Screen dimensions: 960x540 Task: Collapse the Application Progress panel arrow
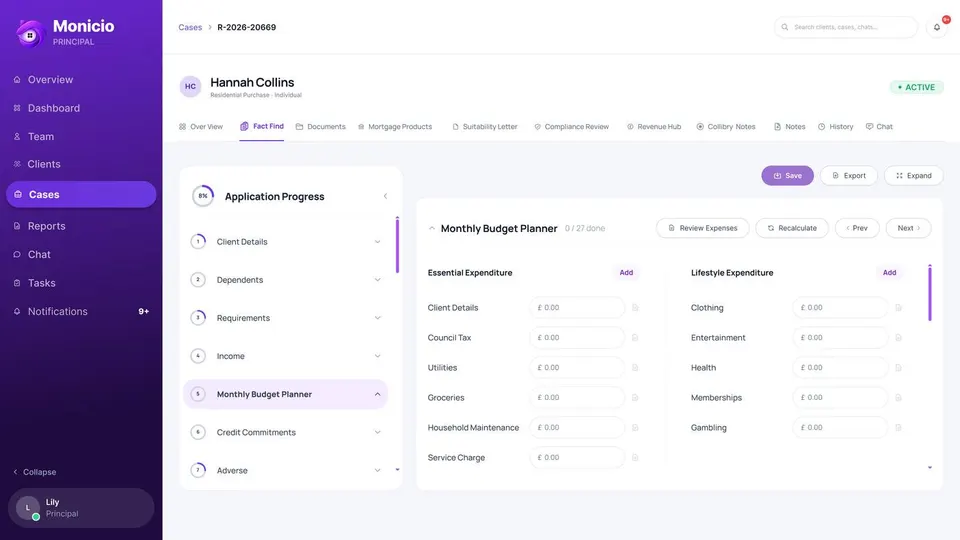[385, 196]
